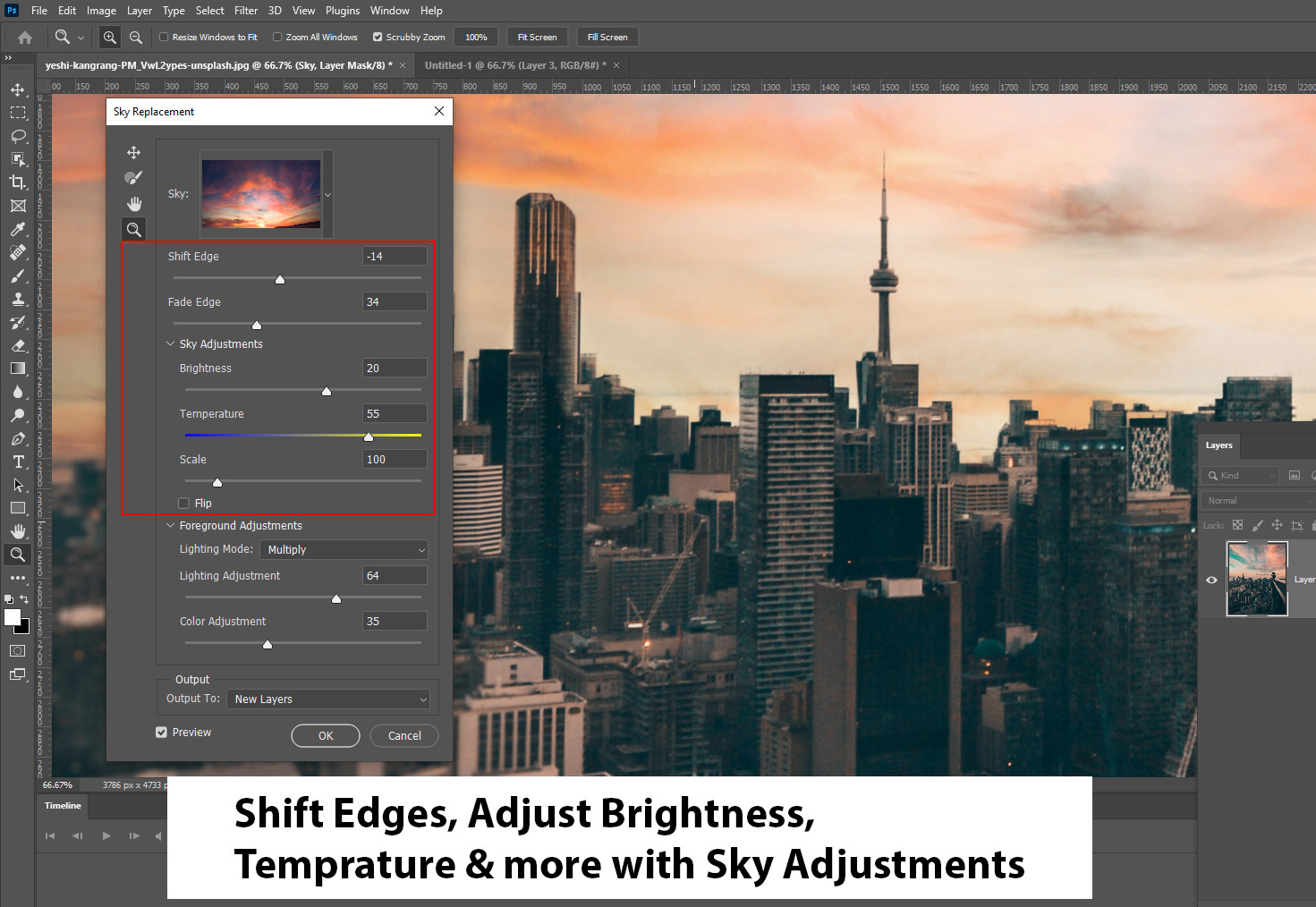
Task: Switch to the Untitled-1 document tab
Action: click(x=514, y=65)
